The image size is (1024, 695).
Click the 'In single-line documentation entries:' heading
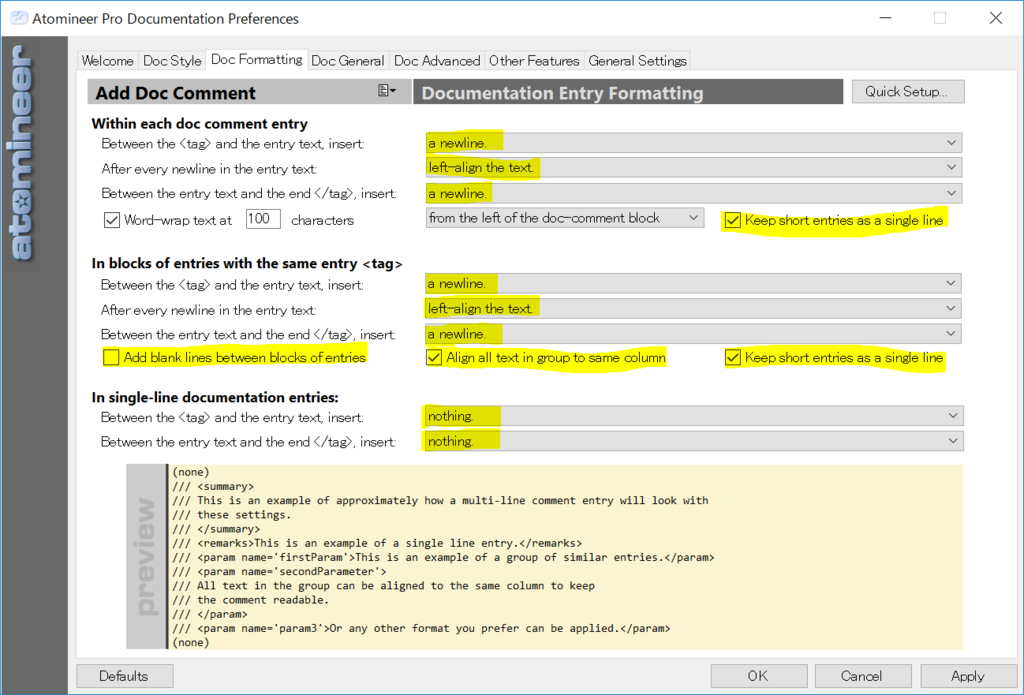coord(216,397)
